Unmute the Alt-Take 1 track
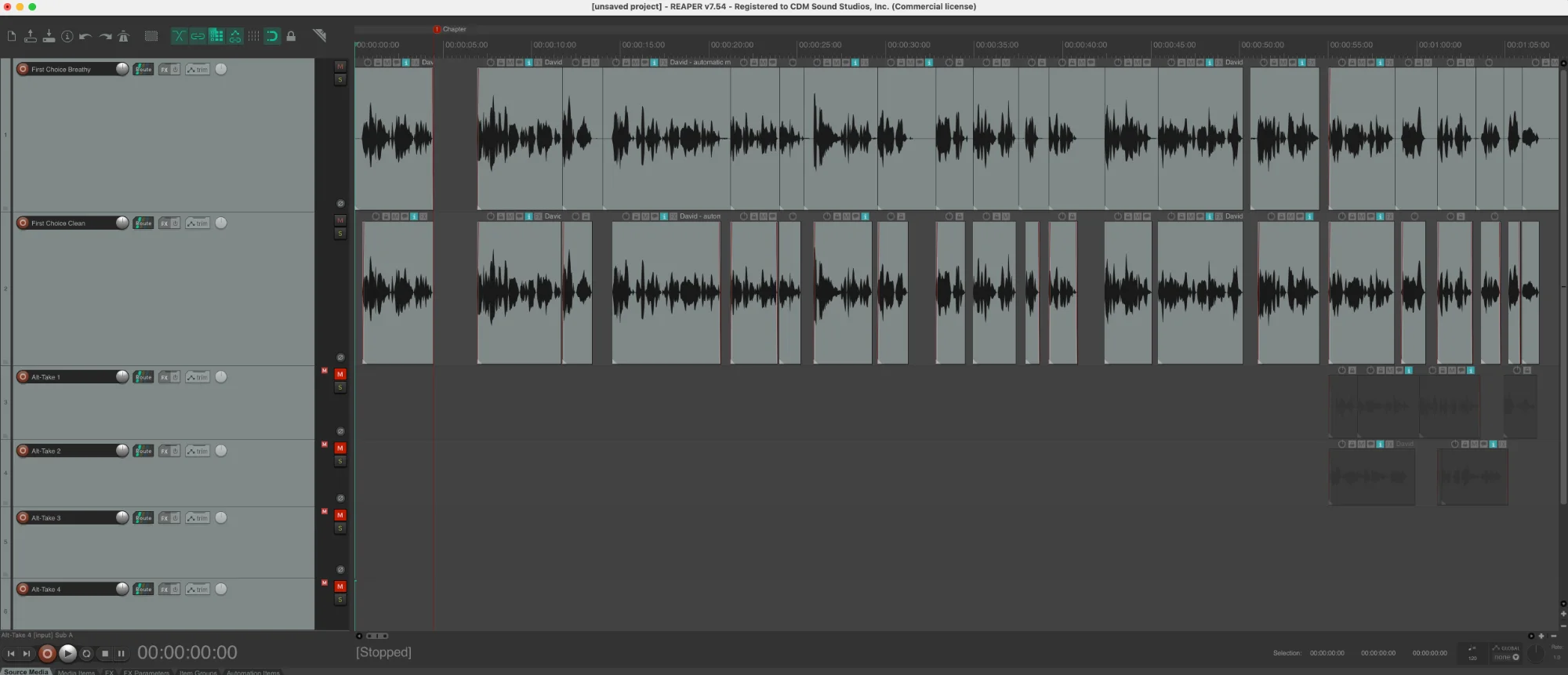Viewport: 1568px width, 675px height. point(340,374)
